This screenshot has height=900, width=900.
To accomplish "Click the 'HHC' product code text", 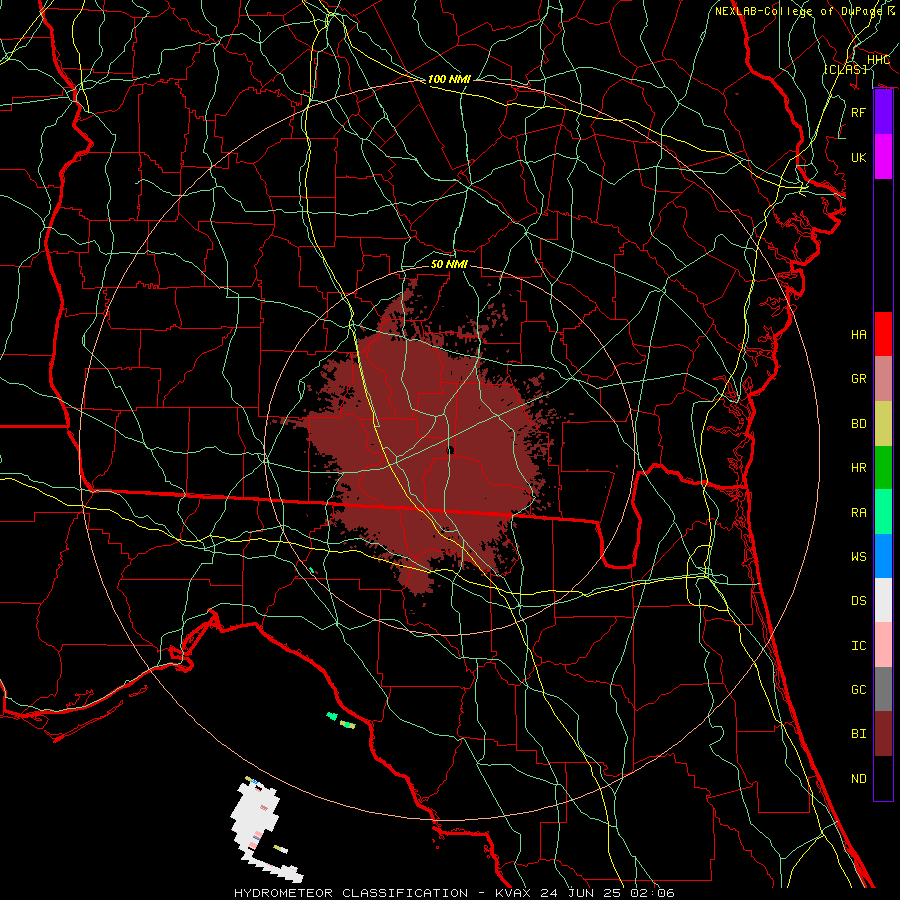I will pyautogui.click(x=878, y=60).
